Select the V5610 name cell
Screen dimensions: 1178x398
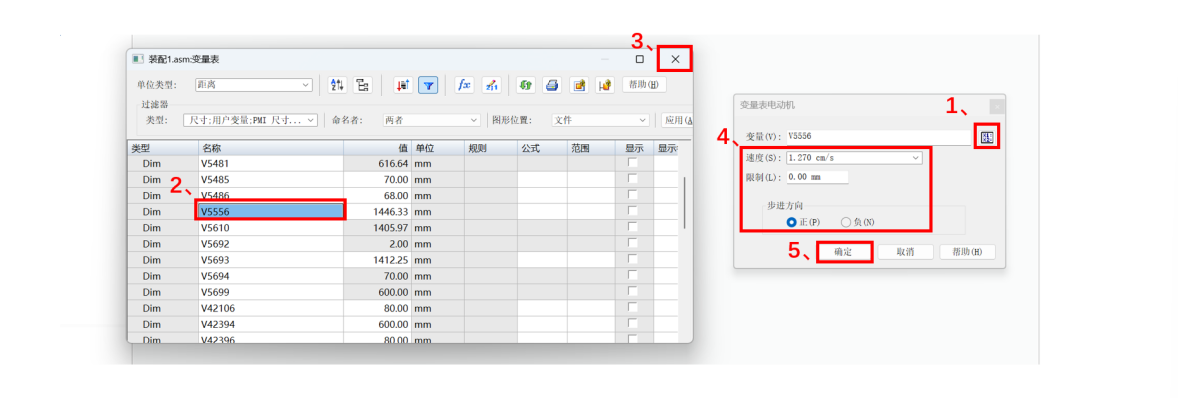tap(271, 228)
